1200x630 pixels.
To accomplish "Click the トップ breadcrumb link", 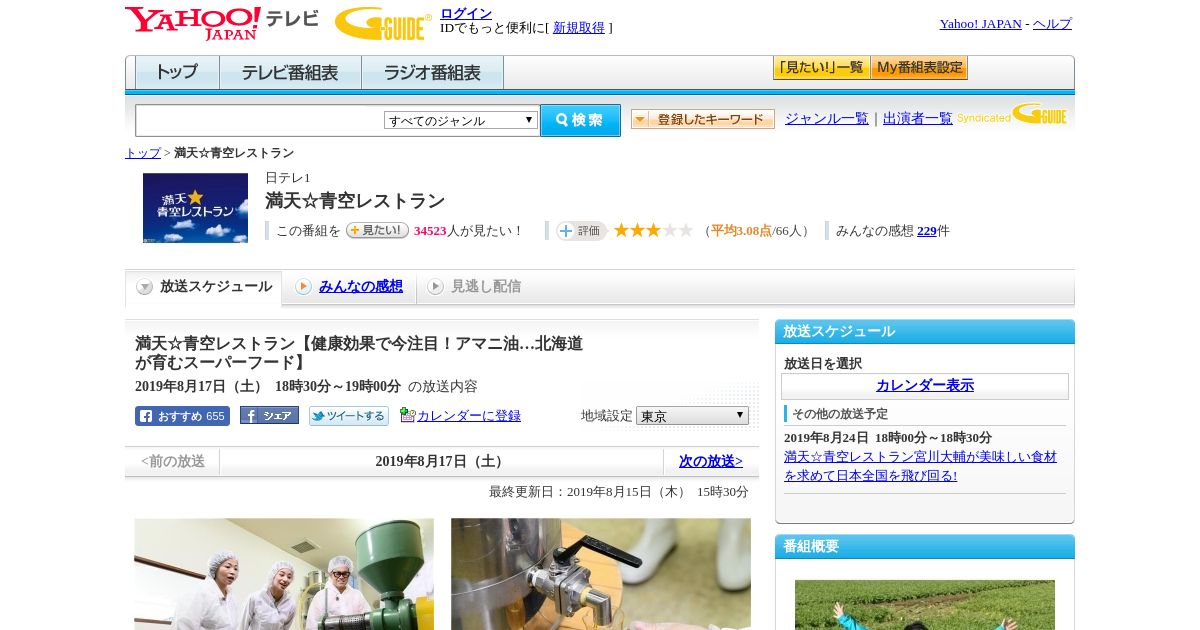I will pos(143,153).
